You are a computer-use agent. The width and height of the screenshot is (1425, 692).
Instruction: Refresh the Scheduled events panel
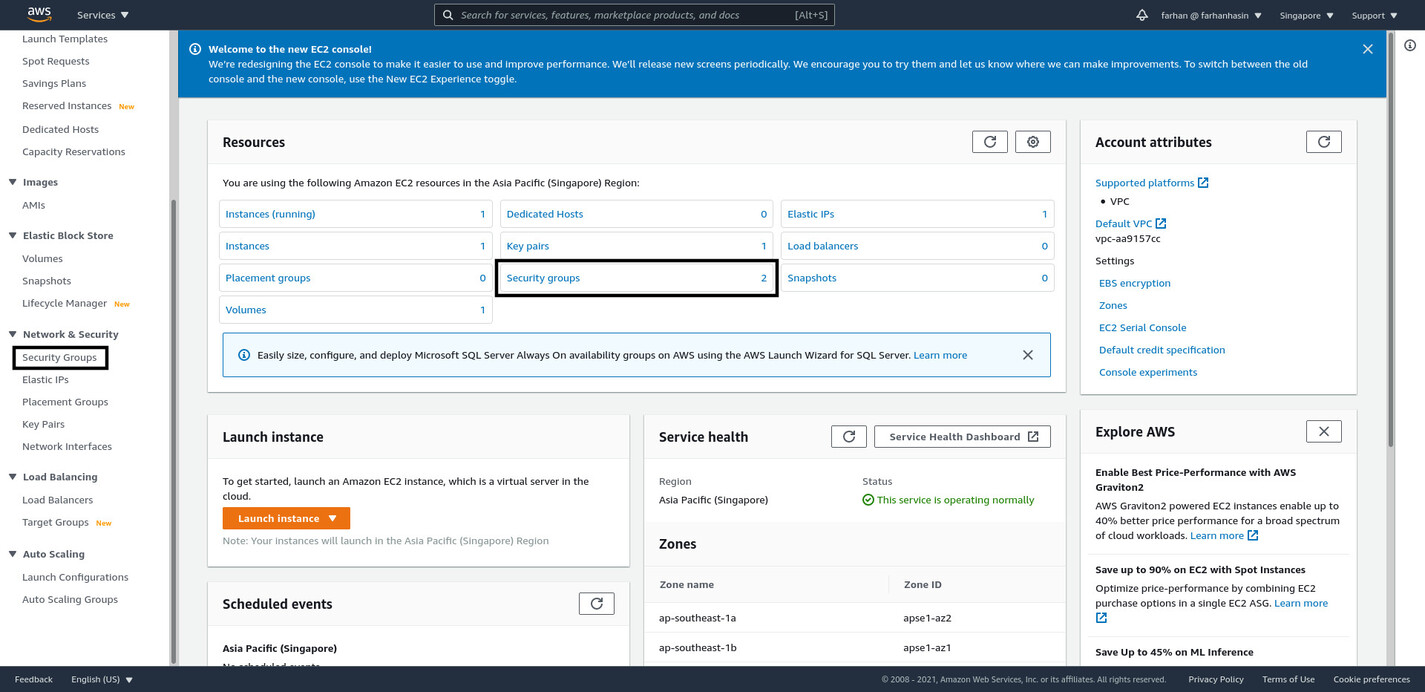(596, 603)
